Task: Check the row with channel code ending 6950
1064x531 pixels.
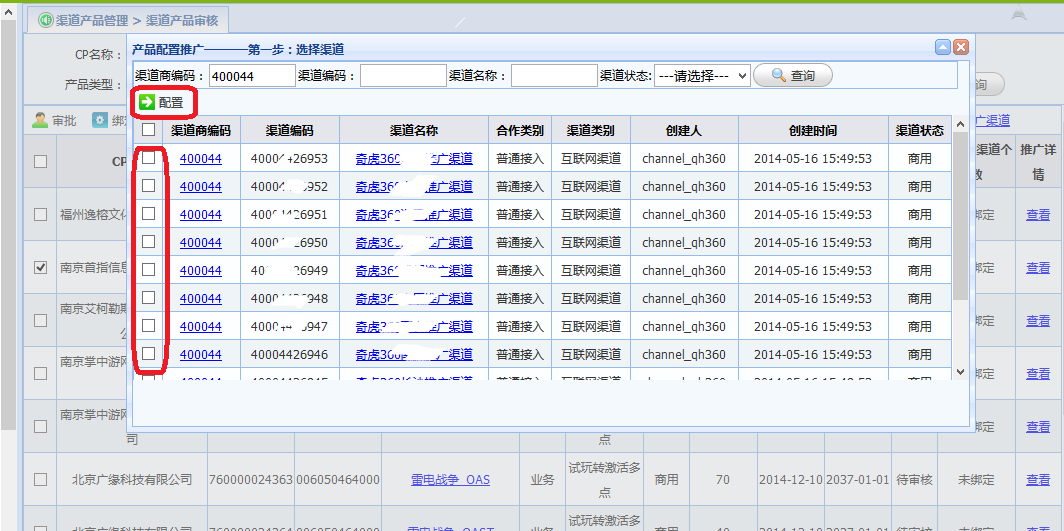Action: pos(149,241)
